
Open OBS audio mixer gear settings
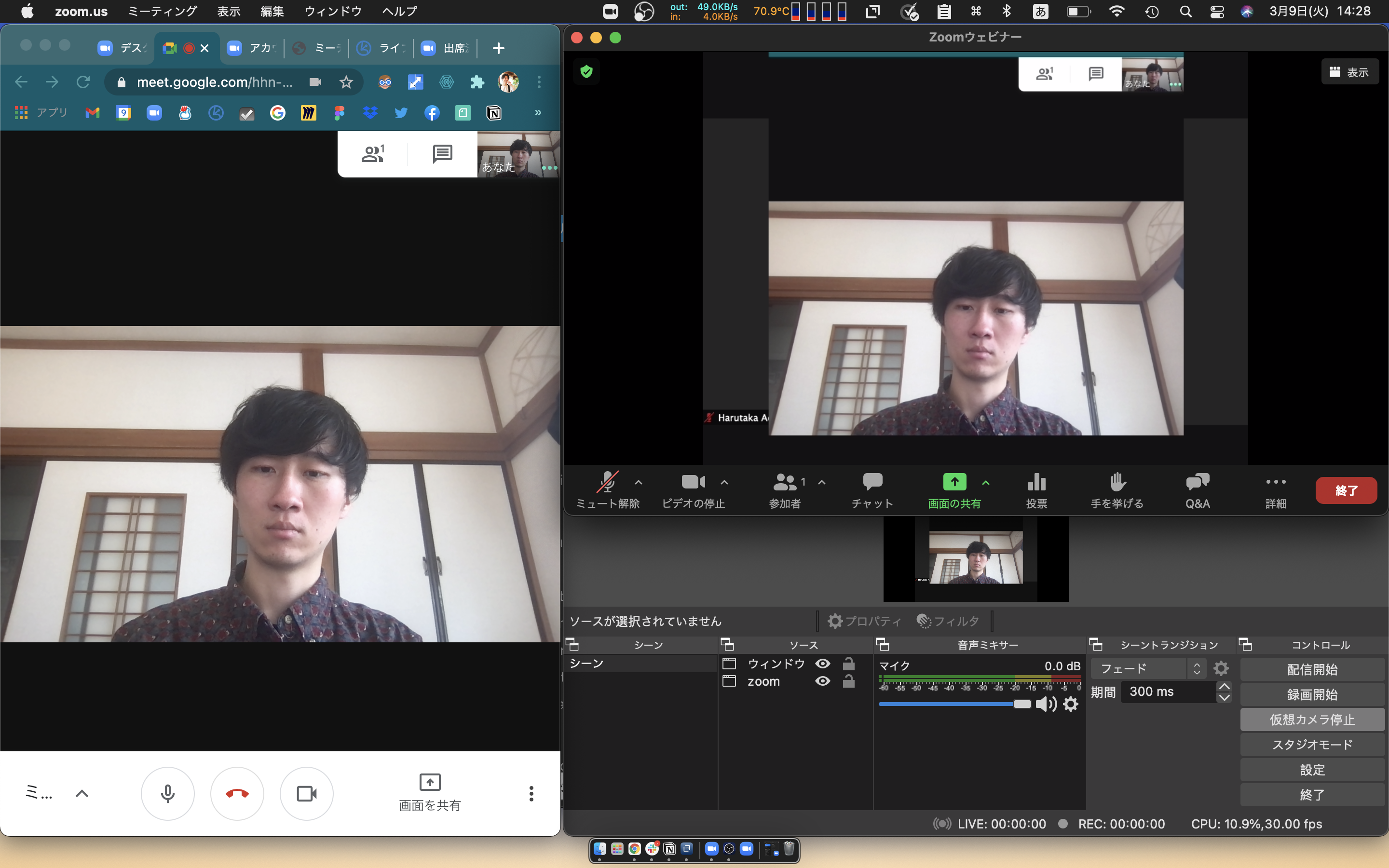(1071, 704)
